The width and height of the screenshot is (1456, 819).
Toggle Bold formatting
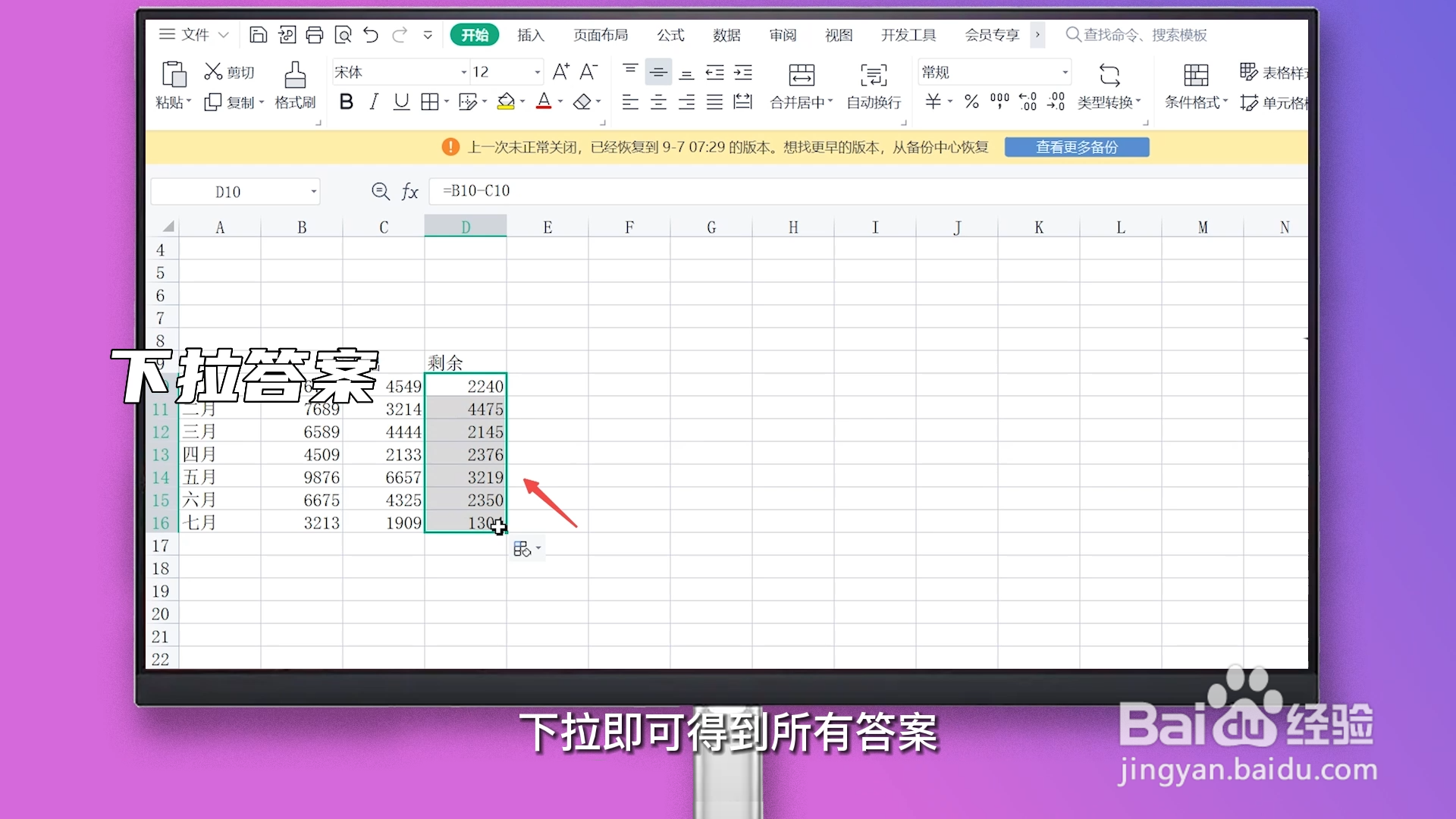[x=347, y=102]
